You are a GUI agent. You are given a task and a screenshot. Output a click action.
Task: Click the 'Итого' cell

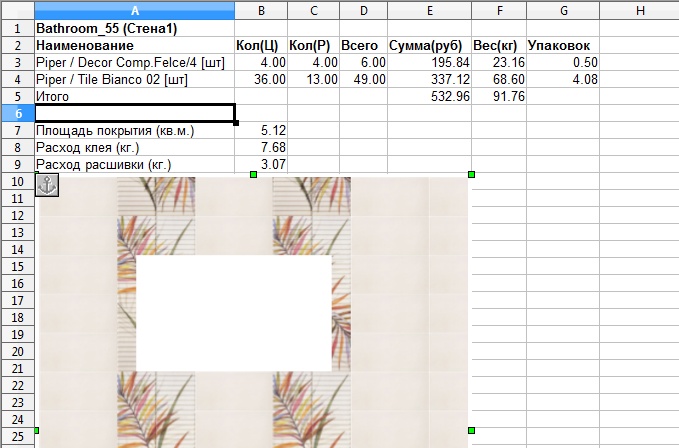[135, 97]
